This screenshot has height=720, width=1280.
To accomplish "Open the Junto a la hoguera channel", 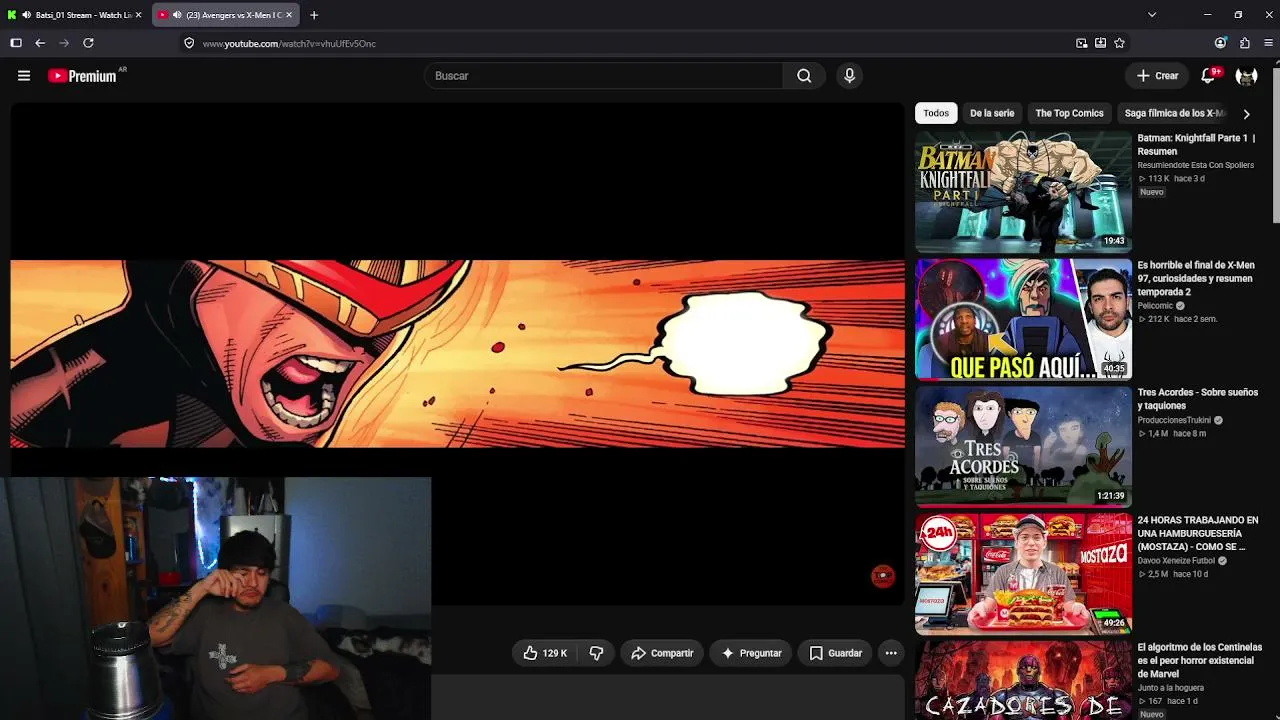I will tap(1171, 688).
